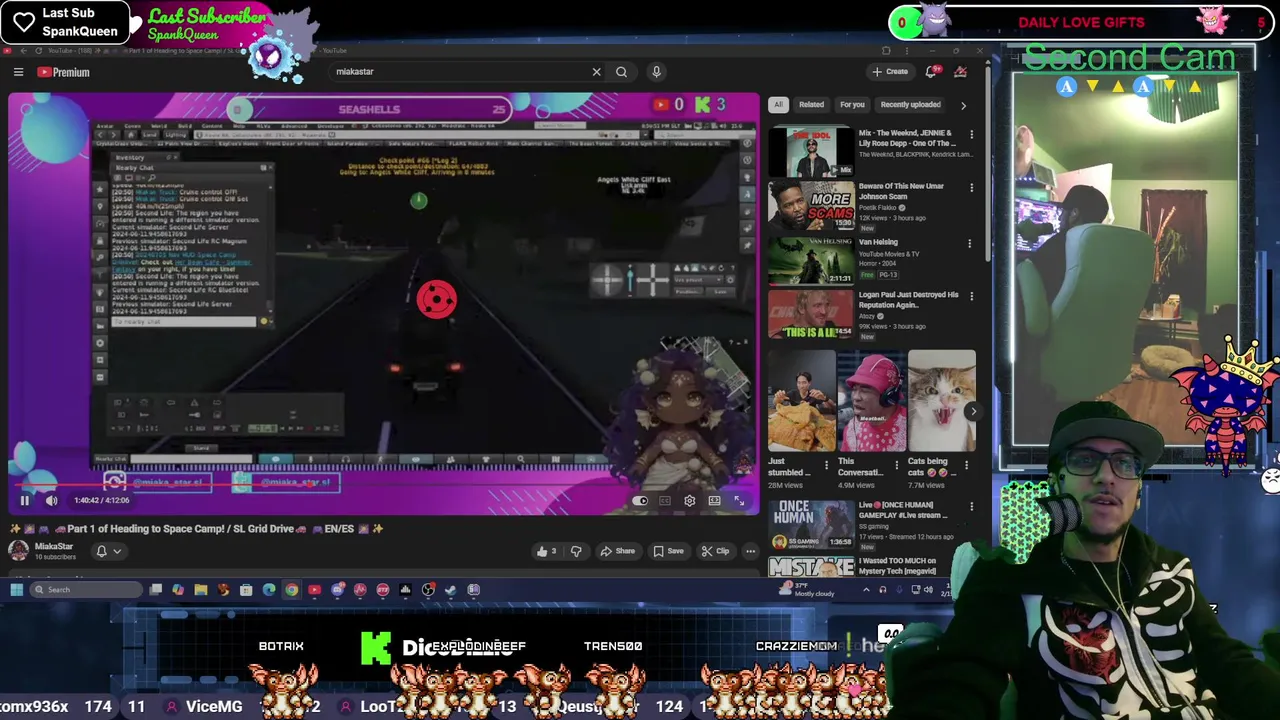Open Steam from the taskbar
Image resolution: width=1280 pixels, height=720 pixels.
coord(450,589)
